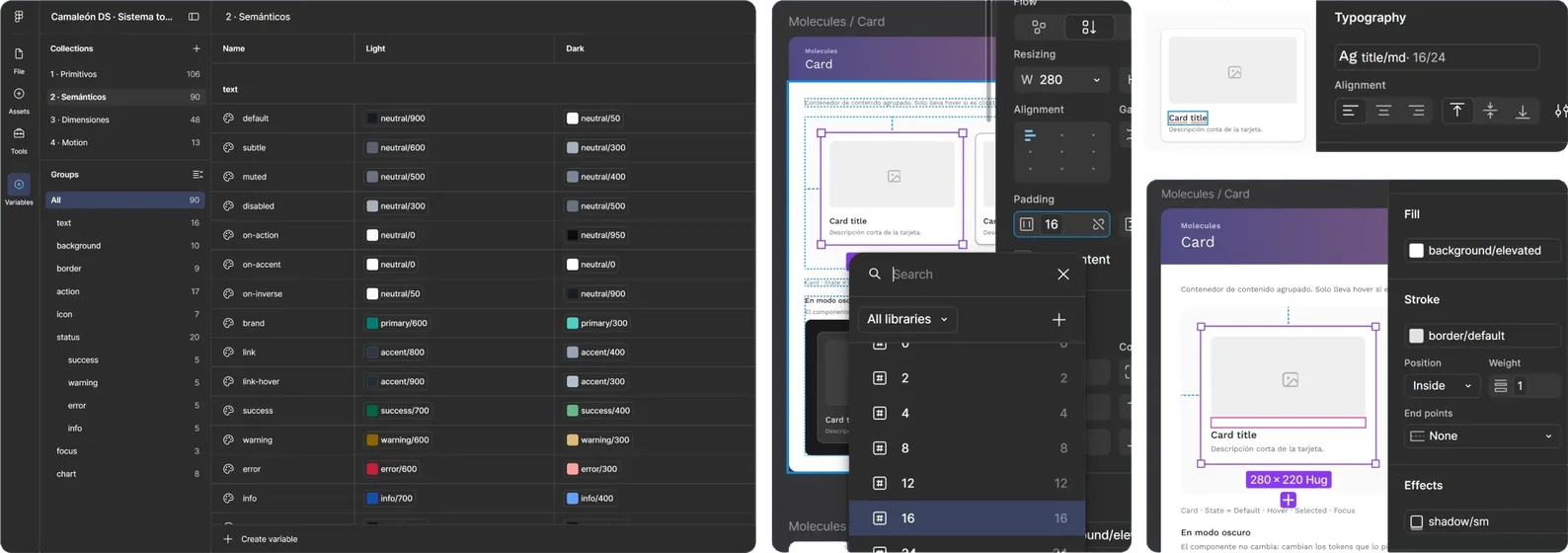Align text left in Typography panel
1568x553 pixels.
[1350, 111]
